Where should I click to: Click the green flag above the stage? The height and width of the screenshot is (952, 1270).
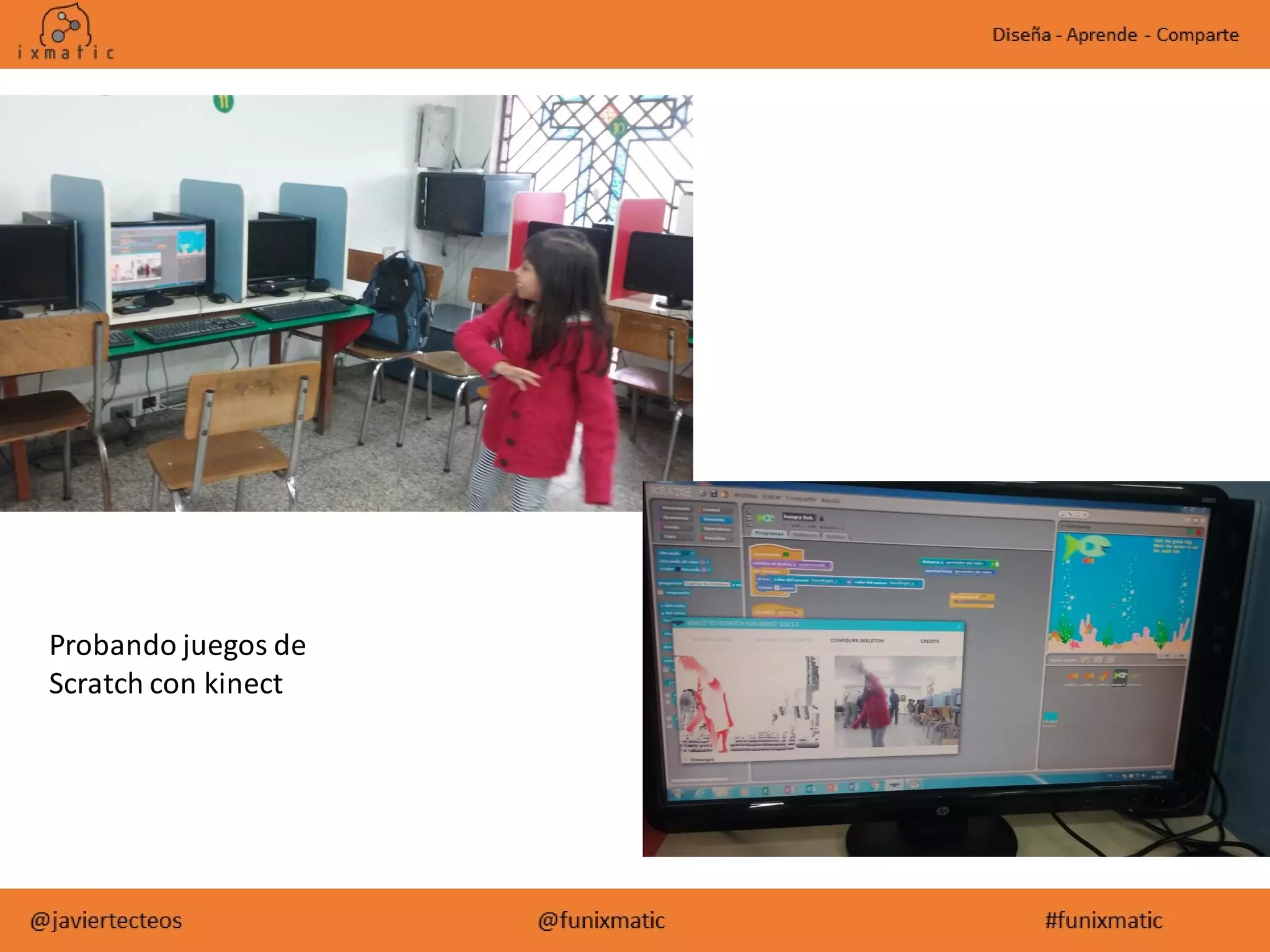(x=1191, y=531)
